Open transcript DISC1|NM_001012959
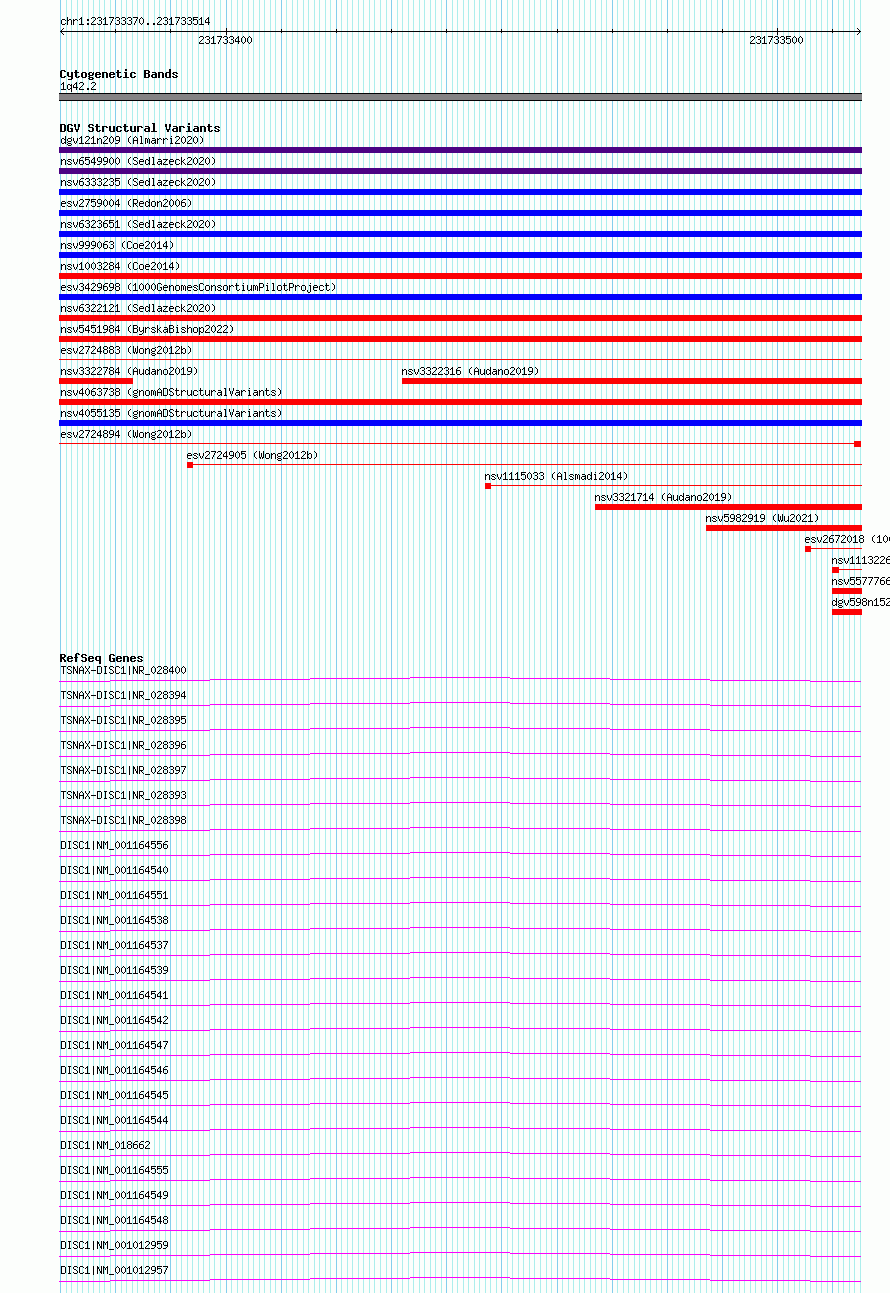890x1293 pixels. click(114, 1245)
